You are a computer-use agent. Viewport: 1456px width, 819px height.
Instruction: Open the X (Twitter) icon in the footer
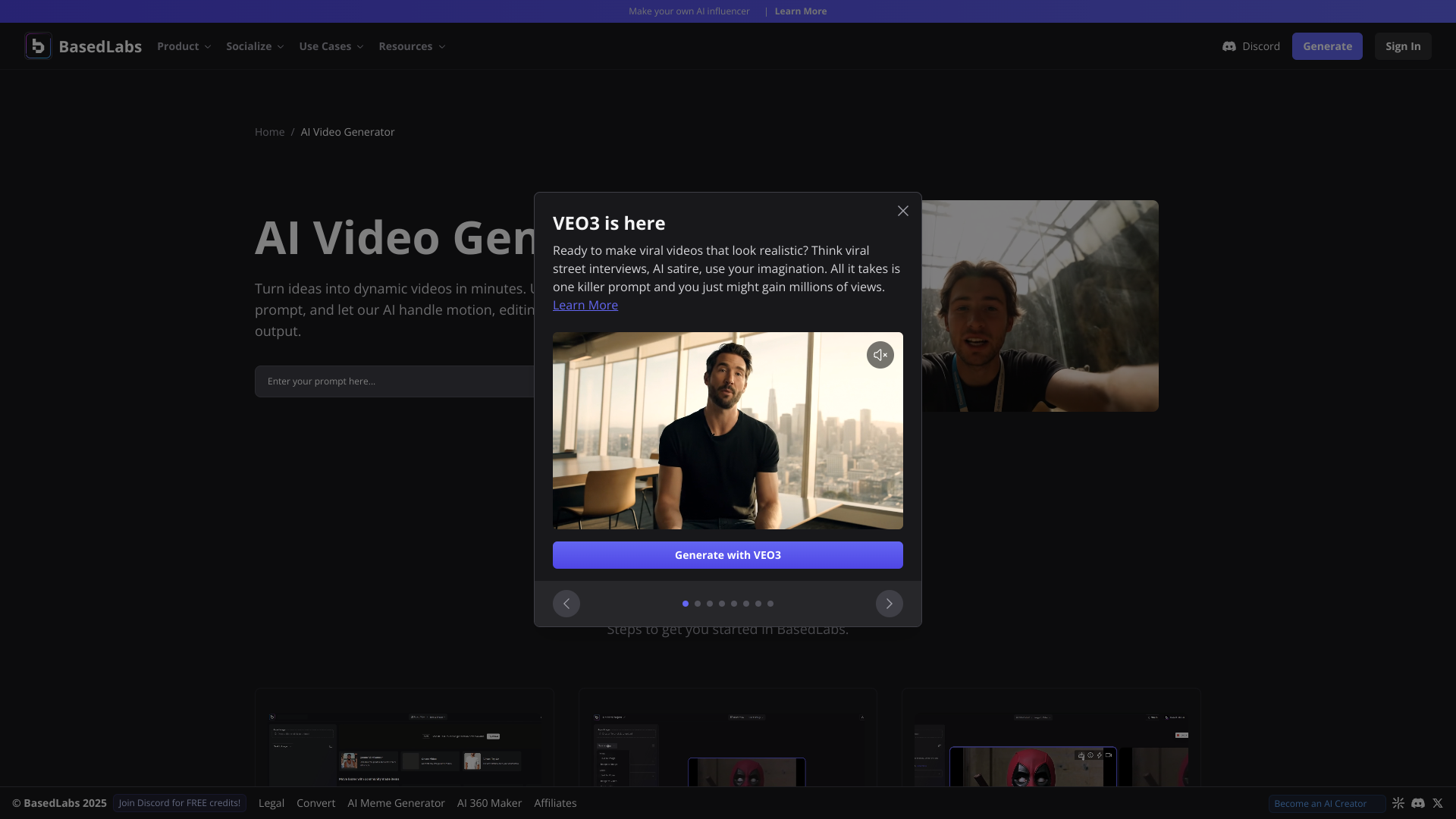click(1437, 803)
